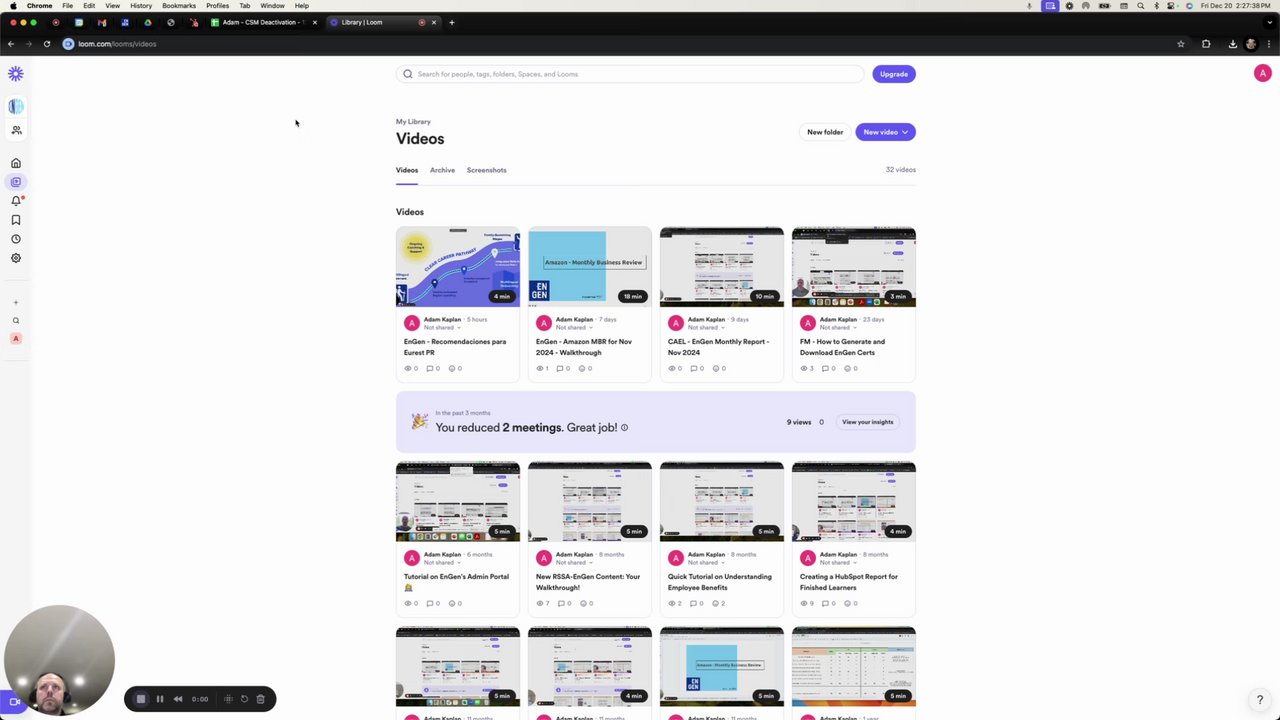Screen dimensions: 1280x720
Task: Delete the recording with the trash icon
Action: click(260, 699)
